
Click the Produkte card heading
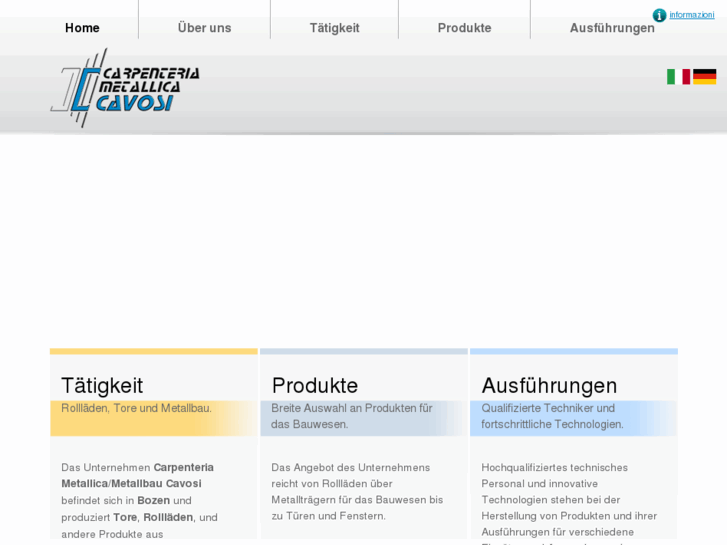click(x=315, y=386)
